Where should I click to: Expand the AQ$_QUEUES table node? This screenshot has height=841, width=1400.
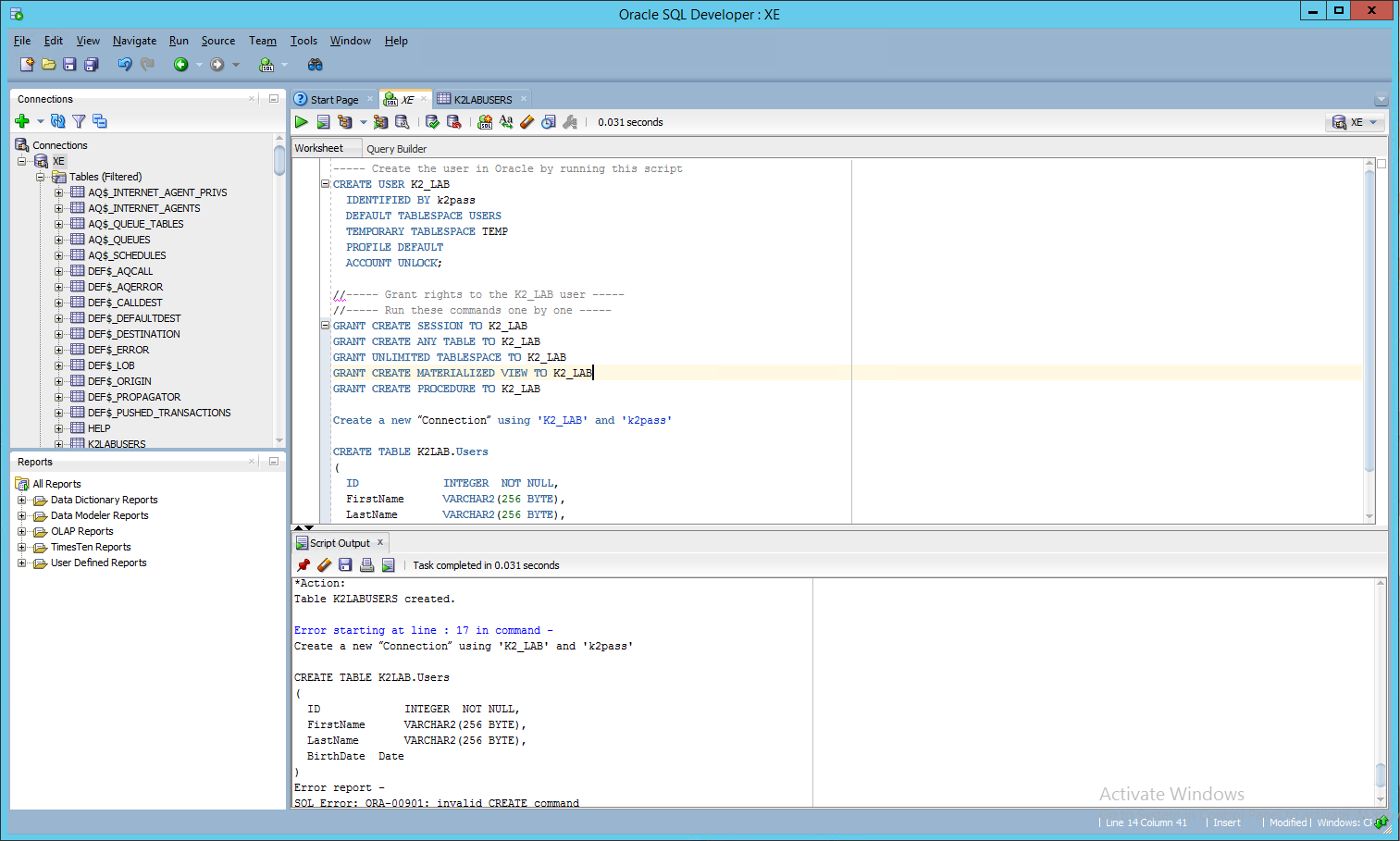tap(59, 240)
